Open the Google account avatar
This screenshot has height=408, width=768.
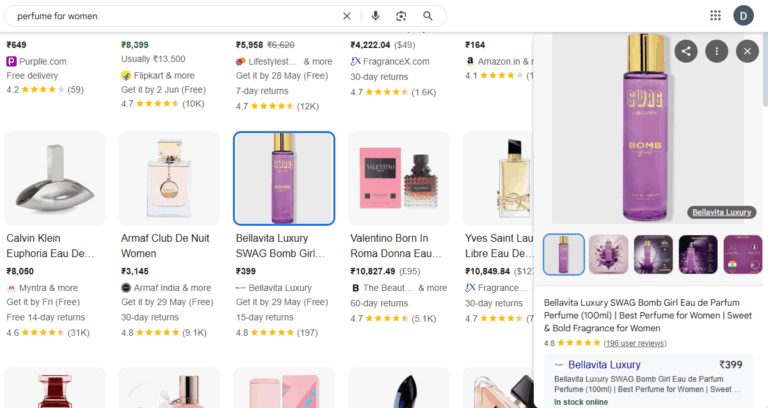(x=744, y=16)
